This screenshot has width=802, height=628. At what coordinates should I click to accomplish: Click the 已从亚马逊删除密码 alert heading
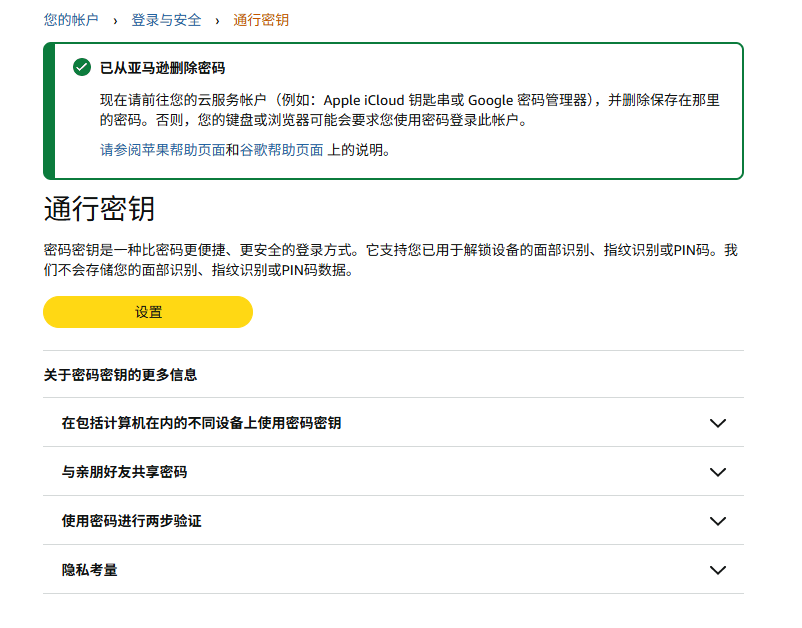(x=162, y=68)
